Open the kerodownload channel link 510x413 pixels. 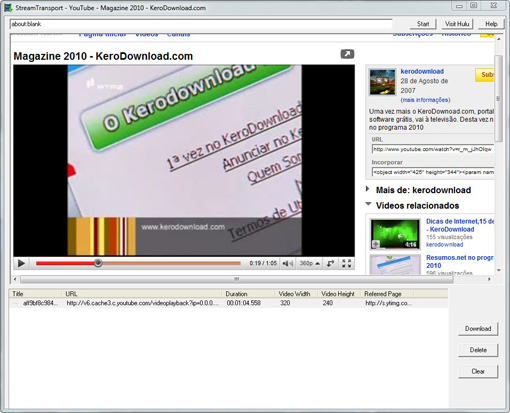(422, 71)
